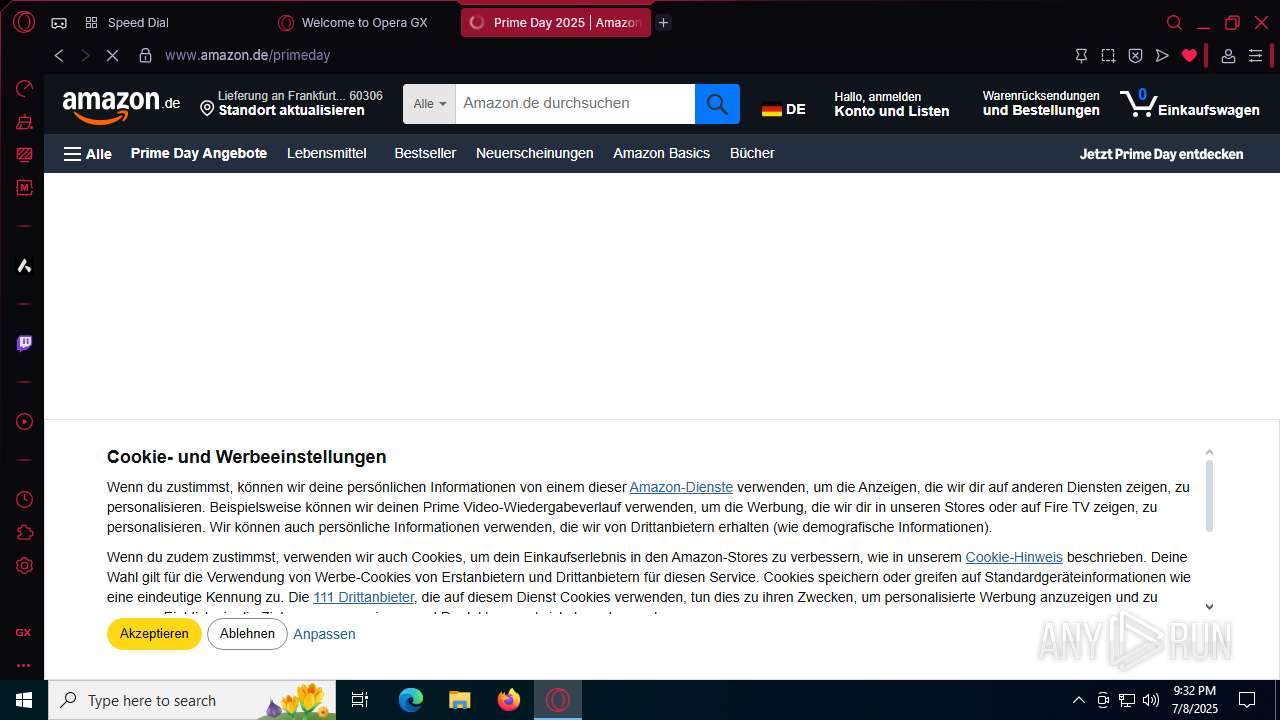1280x720 pixels.
Task: Click the sidebar three-dots more button
Action: [24, 665]
